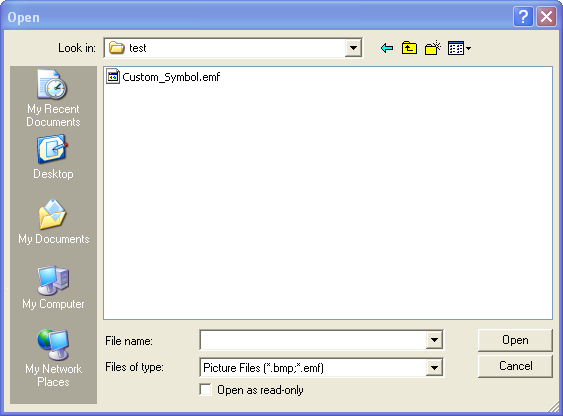Open the Views menu icon

point(459,48)
